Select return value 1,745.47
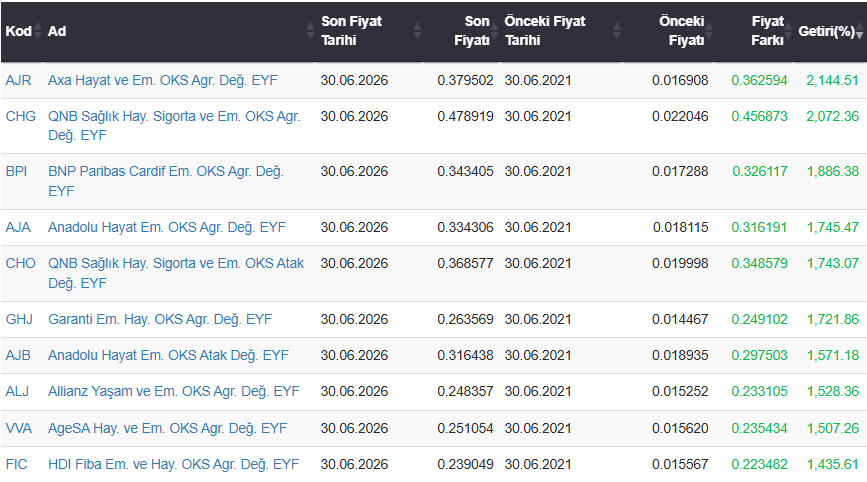This screenshot has width=867, height=482. [x=833, y=227]
